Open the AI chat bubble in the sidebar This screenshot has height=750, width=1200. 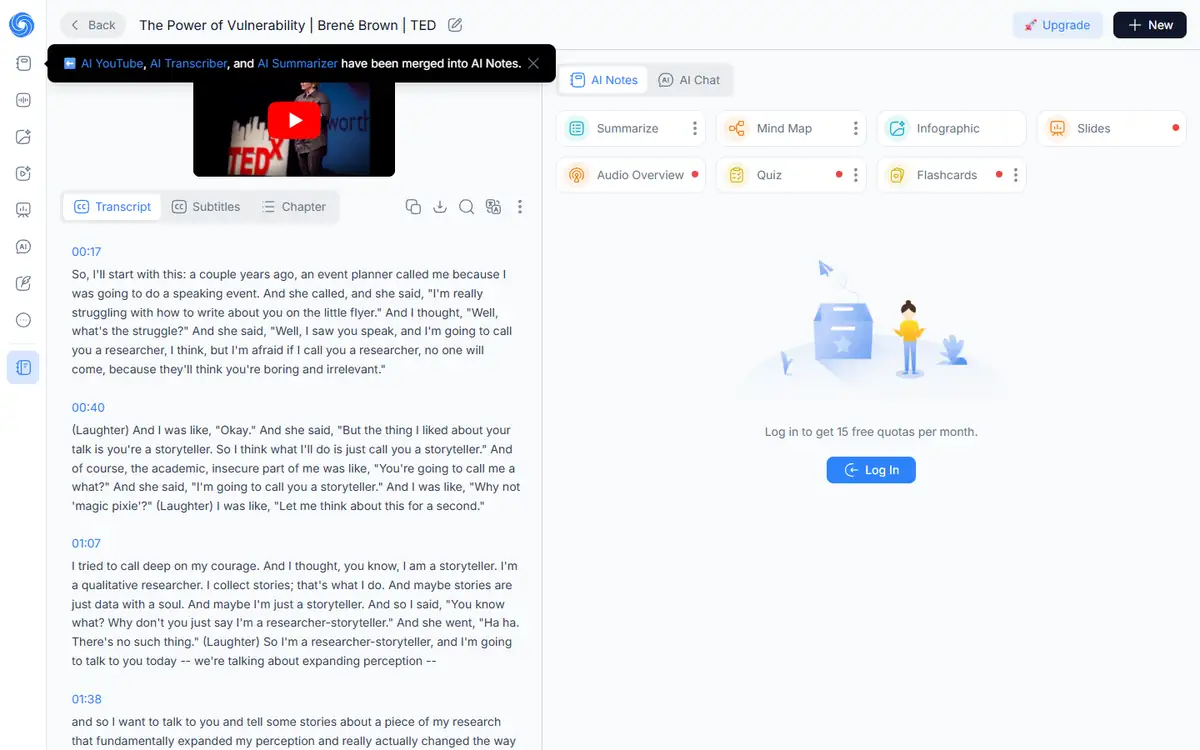click(23, 246)
